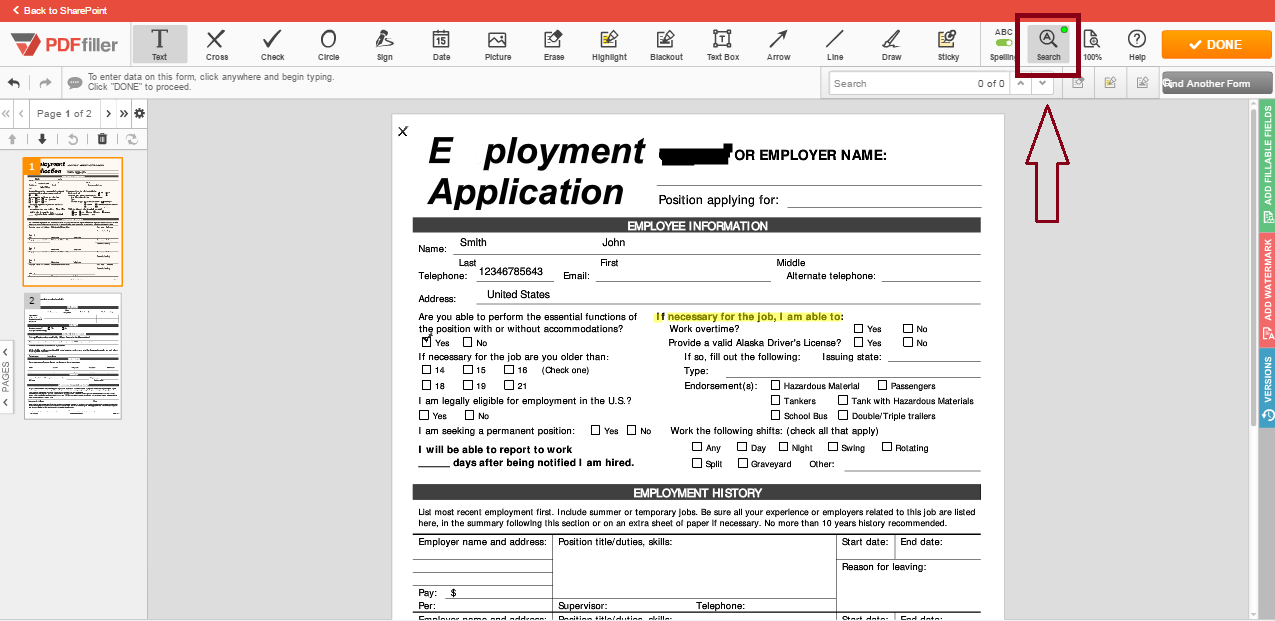1275x621 pixels.
Task: Check No for Alaska Driver's License
Action: coord(908,342)
